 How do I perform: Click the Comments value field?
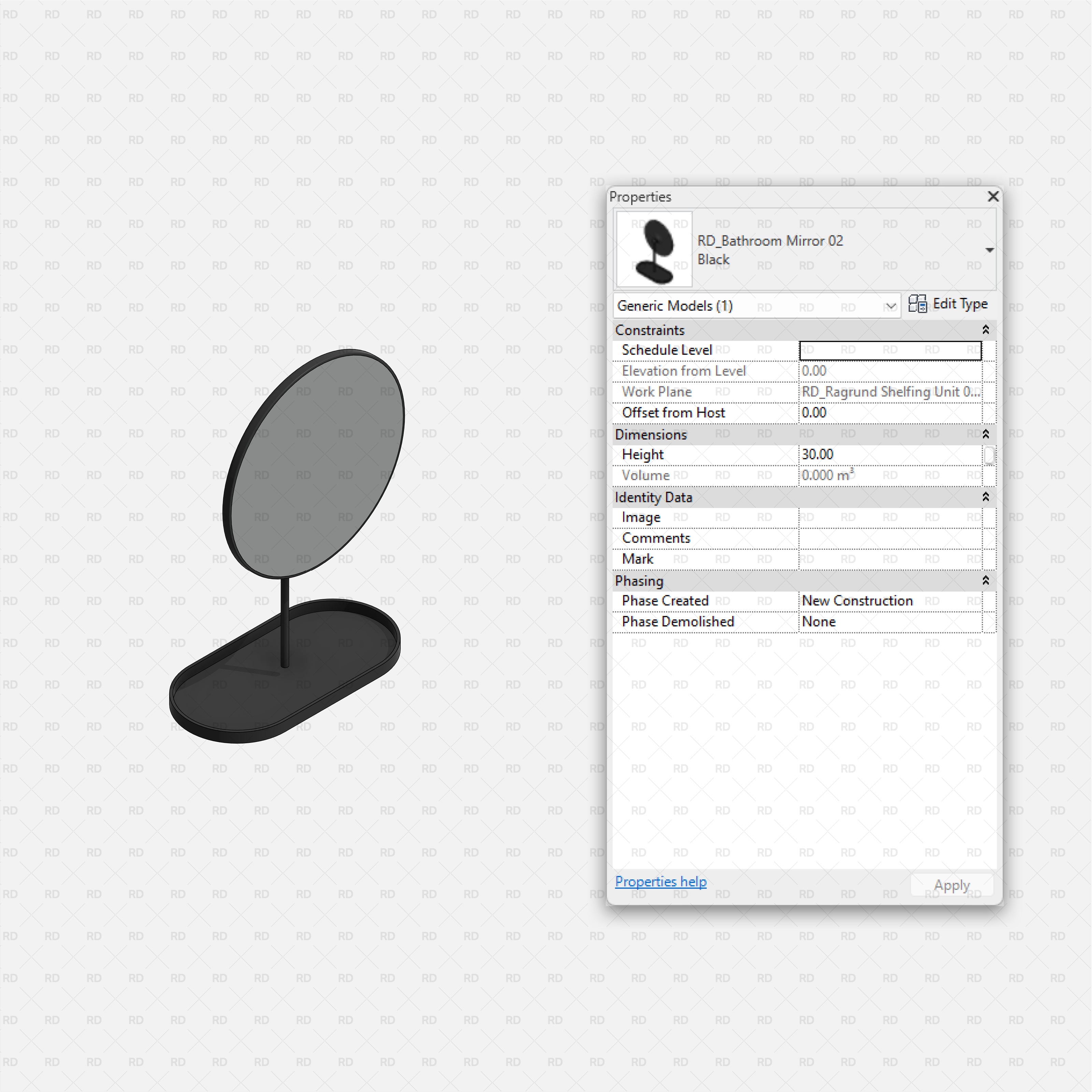890,538
